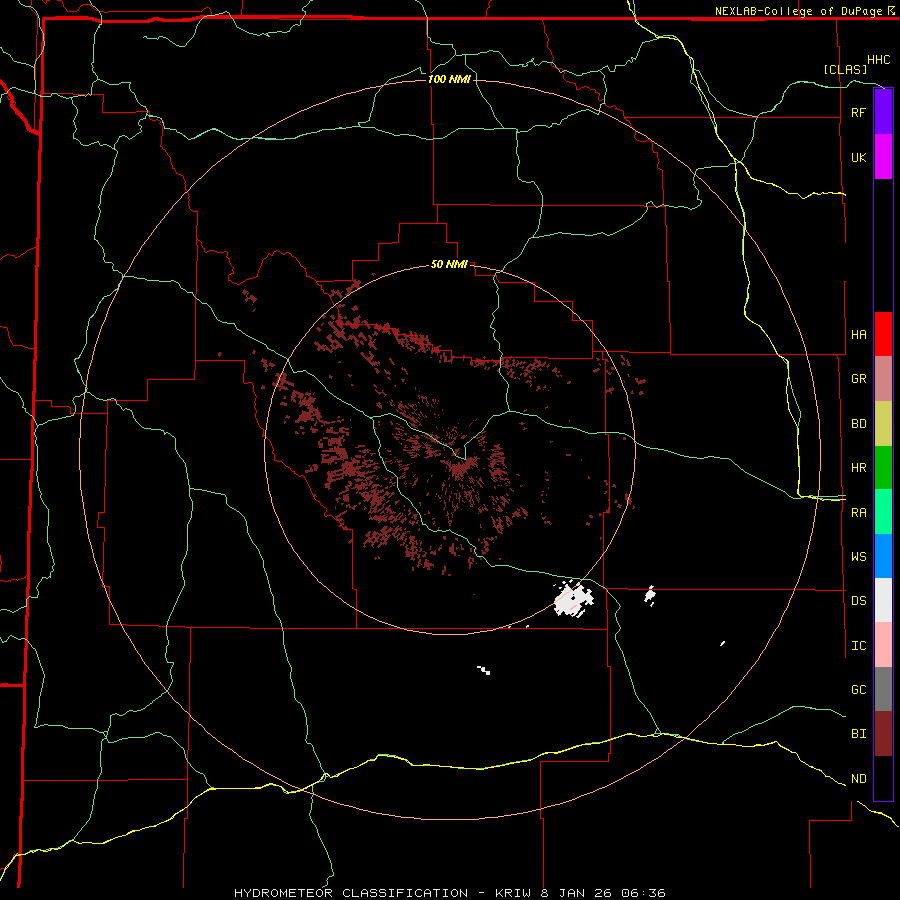
Task: Click the IC legend label
Action: click(858, 646)
